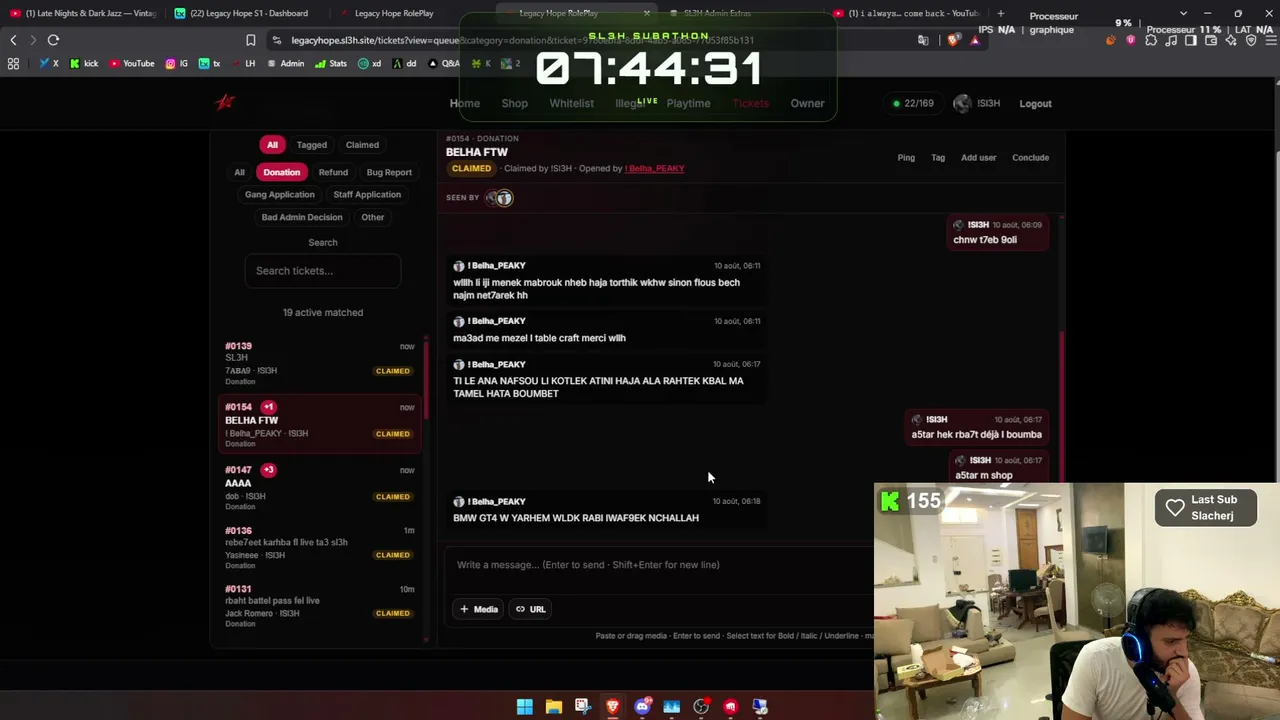Select ticket #0154 BELHA FTW in list
Image resolution: width=1280 pixels, height=720 pixels.
tap(320, 424)
